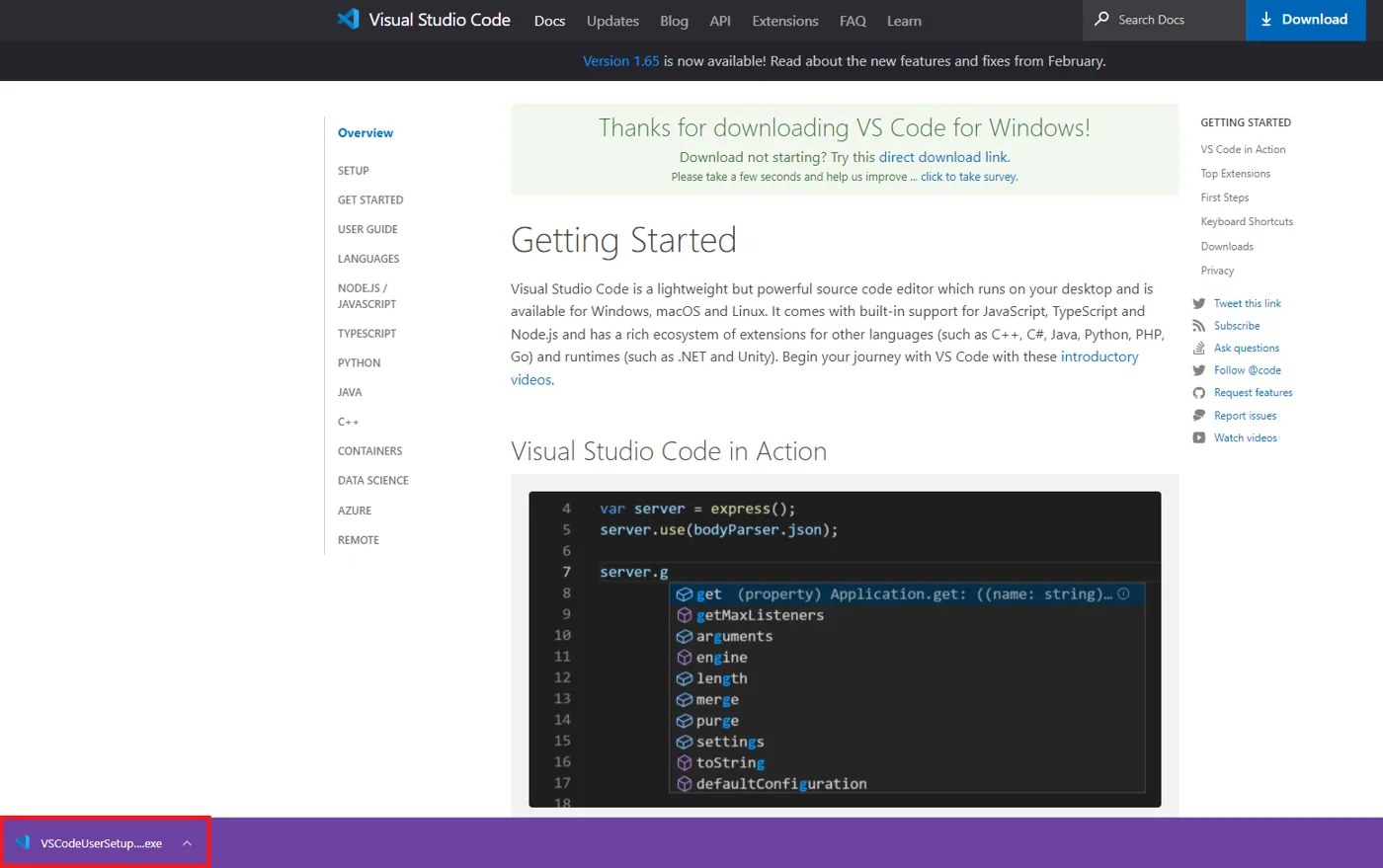Expand the PYTHON sidebar section
The width and height of the screenshot is (1383, 868).
[359, 363]
